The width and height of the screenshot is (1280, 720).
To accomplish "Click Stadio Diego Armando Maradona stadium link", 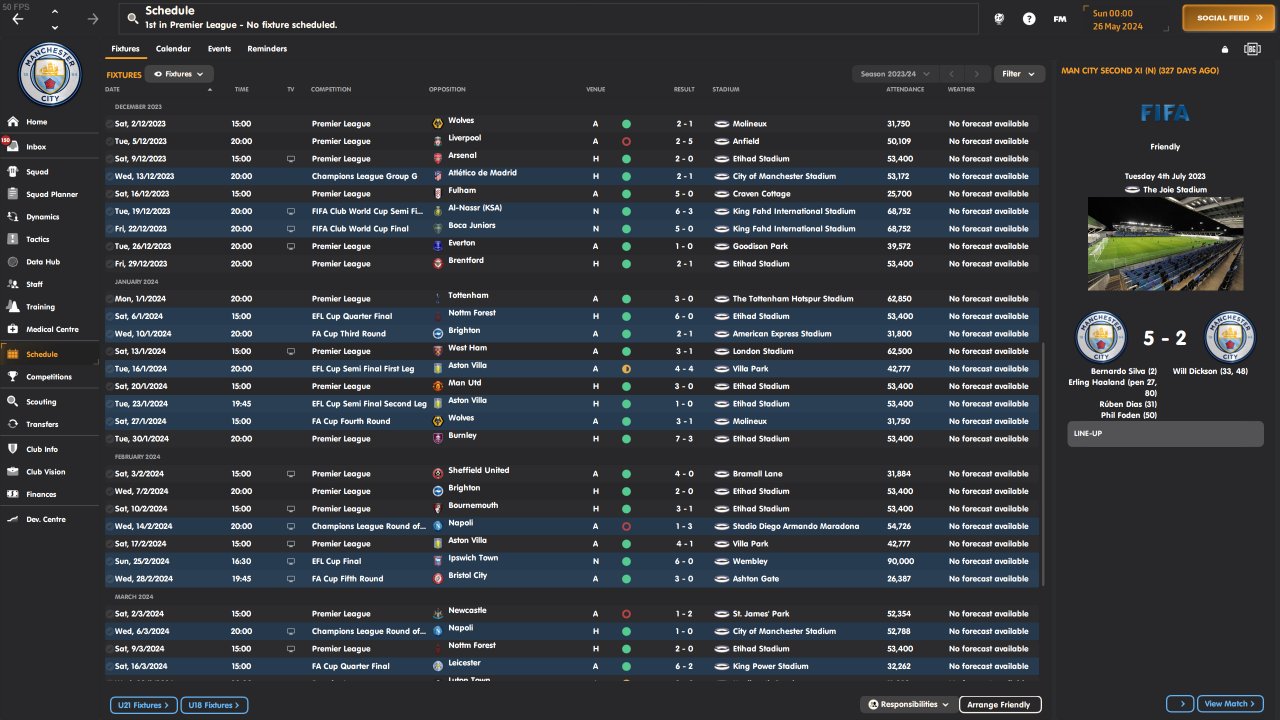I will [x=795, y=526].
